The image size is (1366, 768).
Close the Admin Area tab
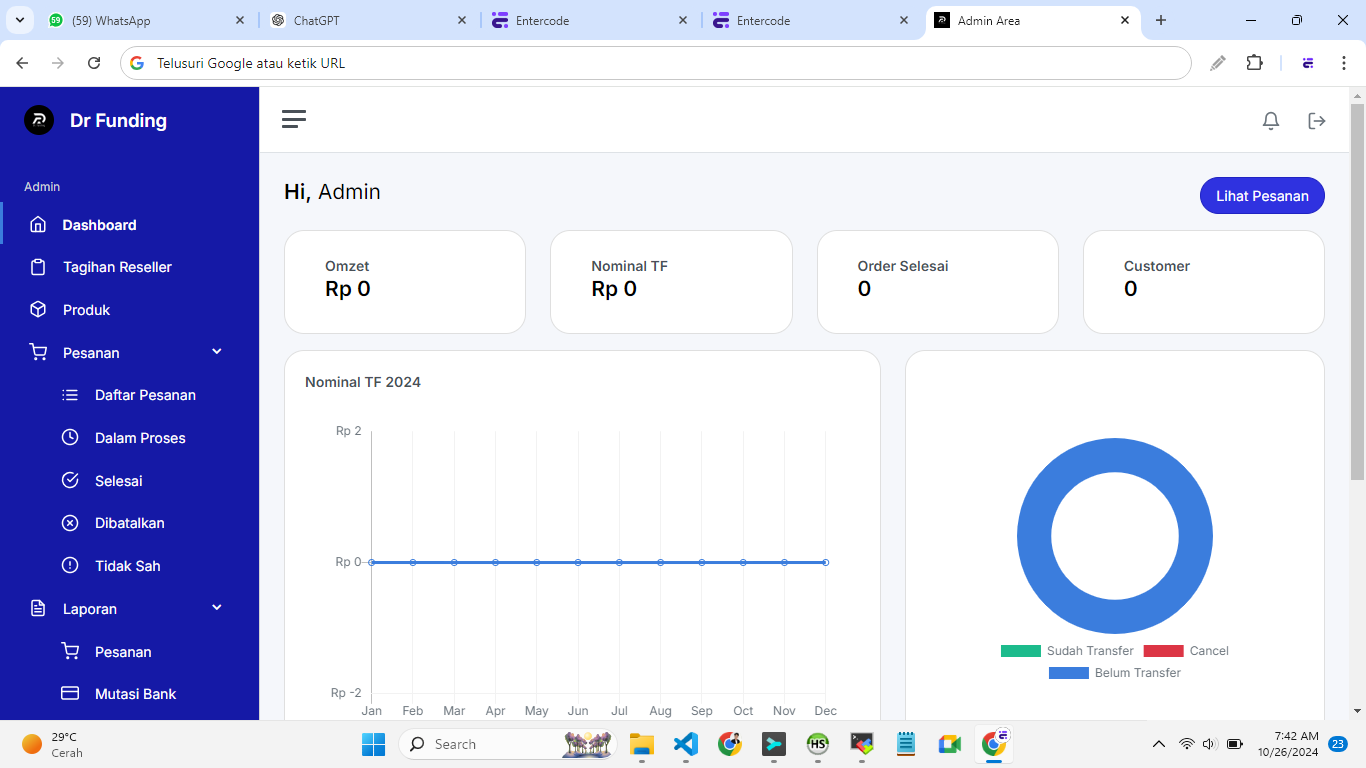click(x=1125, y=20)
